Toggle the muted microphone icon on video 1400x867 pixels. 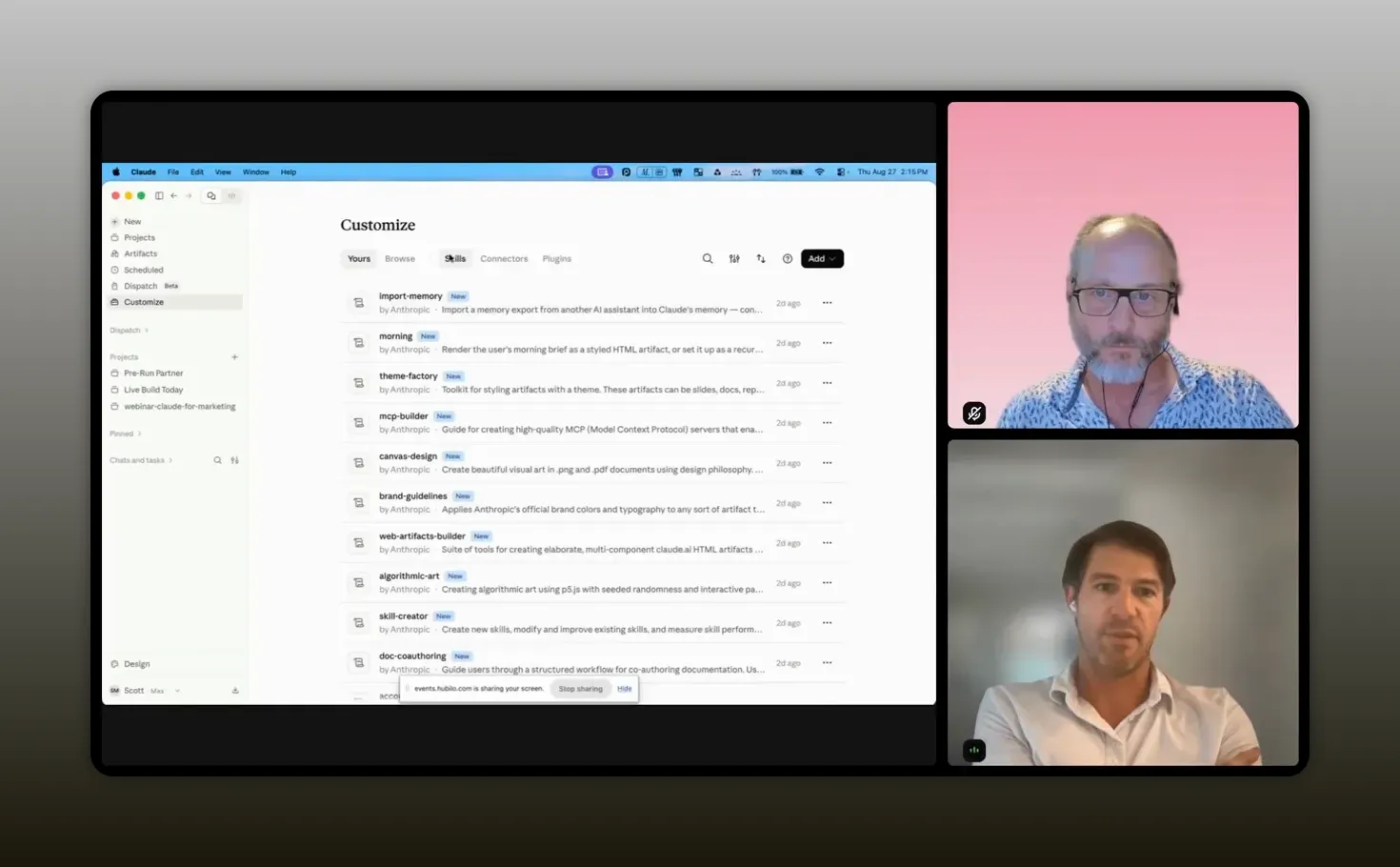tap(974, 413)
